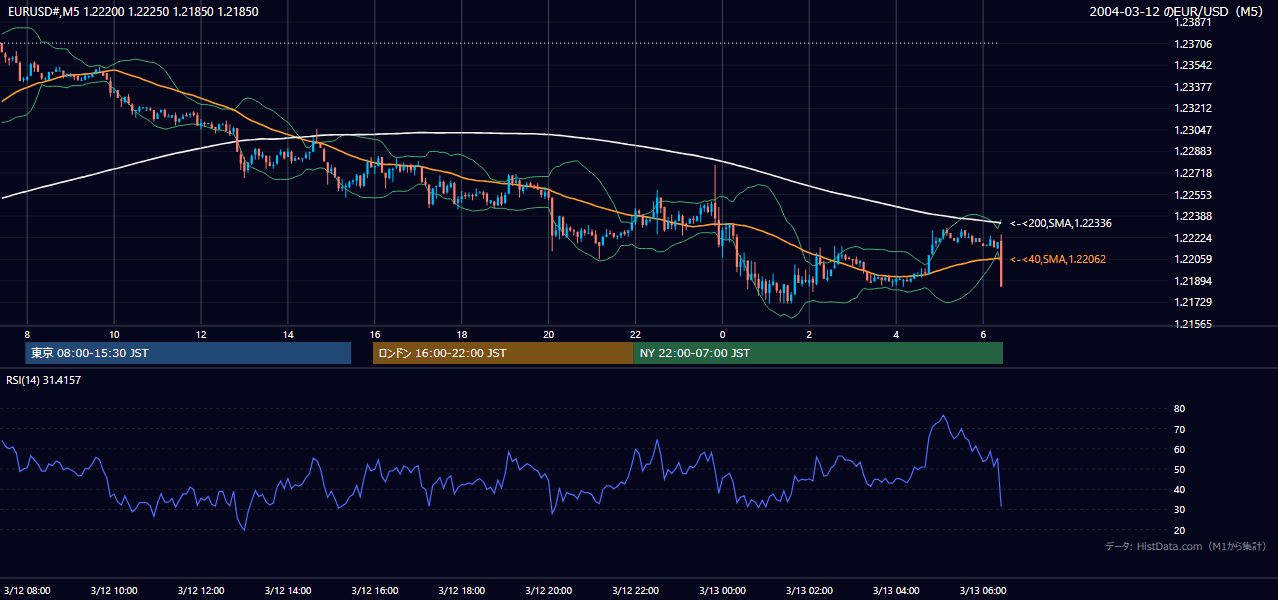Click price level 1.22224 on axis
1278x600 pixels.
(1193, 238)
